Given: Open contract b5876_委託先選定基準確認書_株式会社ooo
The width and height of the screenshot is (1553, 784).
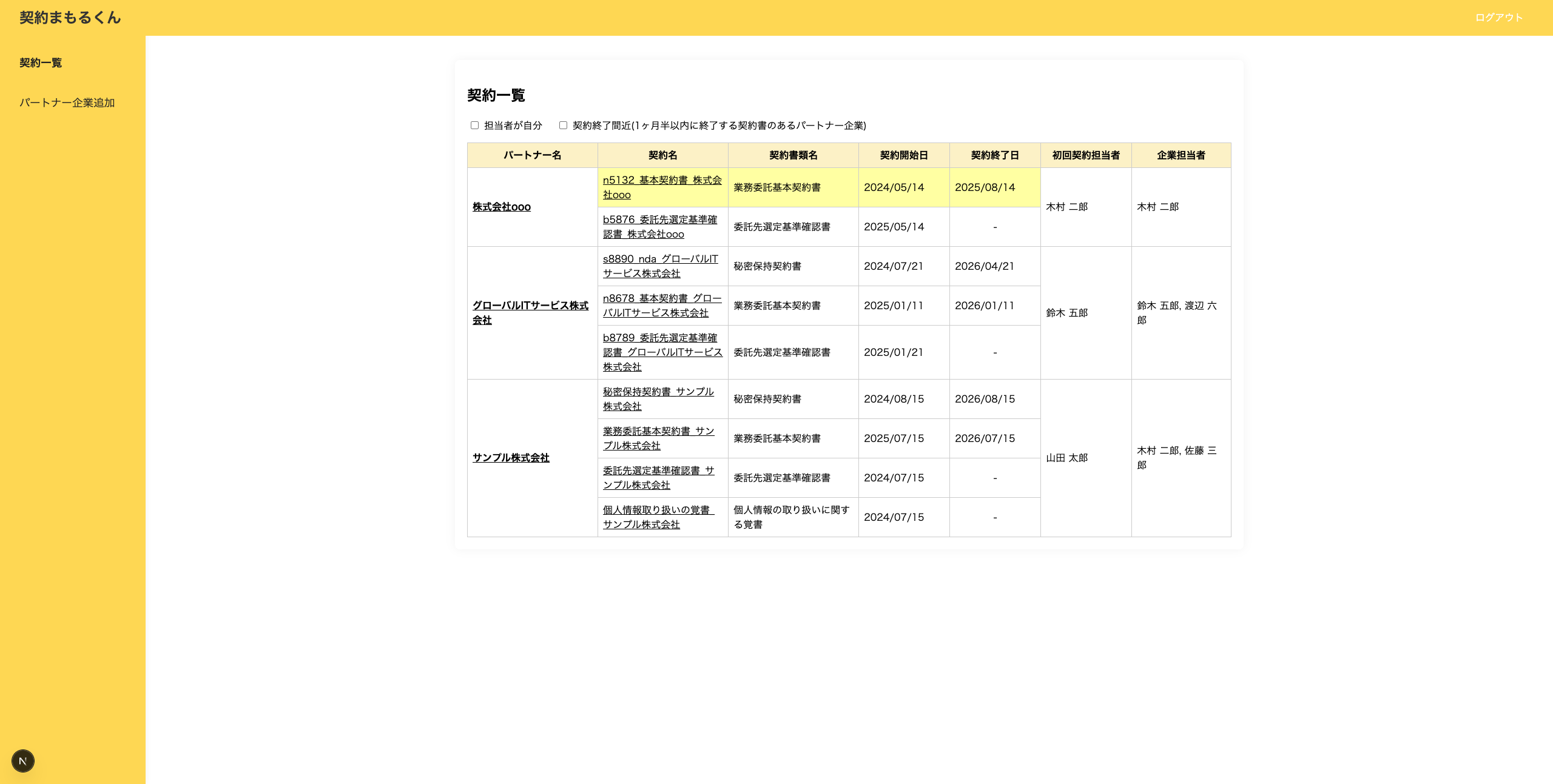Looking at the screenshot, I should (660, 227).
